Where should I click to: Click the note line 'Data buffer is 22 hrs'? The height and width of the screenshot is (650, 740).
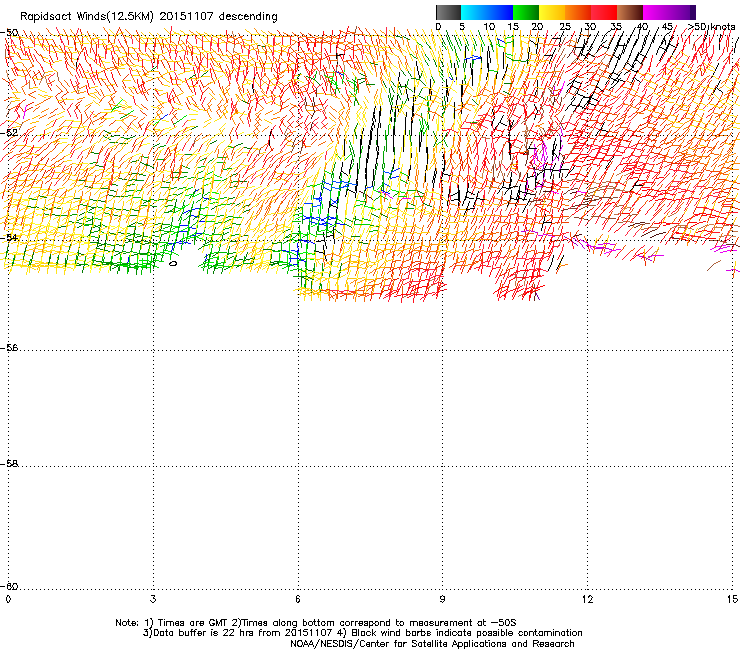pos(362,633)
